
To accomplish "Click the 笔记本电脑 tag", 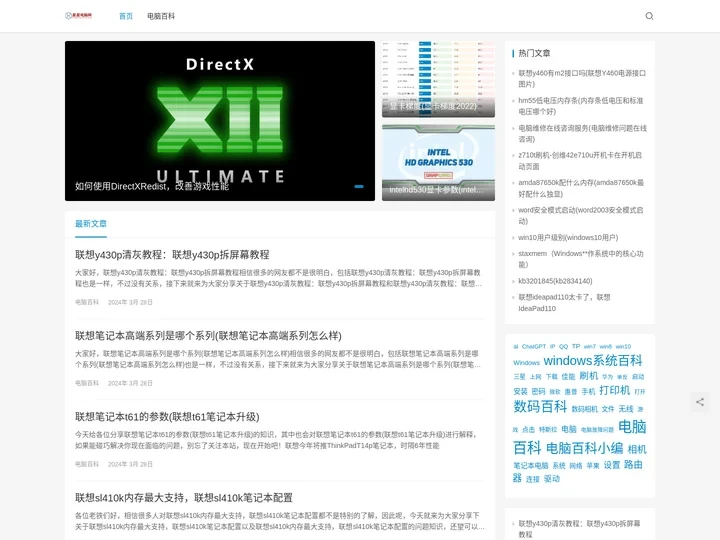I will [x=530, y=466].
